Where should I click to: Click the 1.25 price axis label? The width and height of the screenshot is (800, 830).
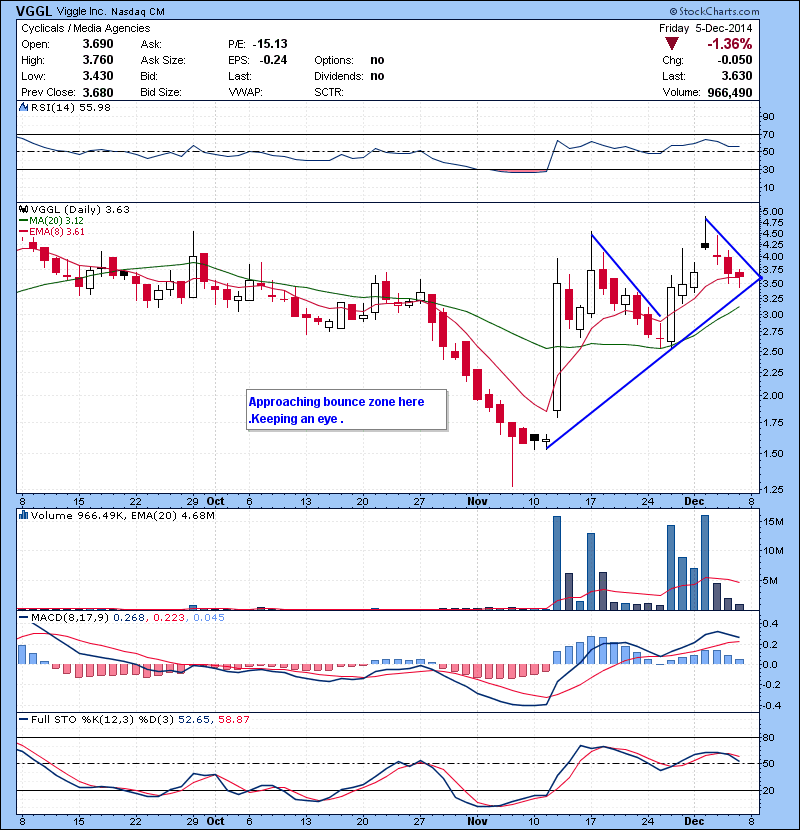[x=772, y=489]
